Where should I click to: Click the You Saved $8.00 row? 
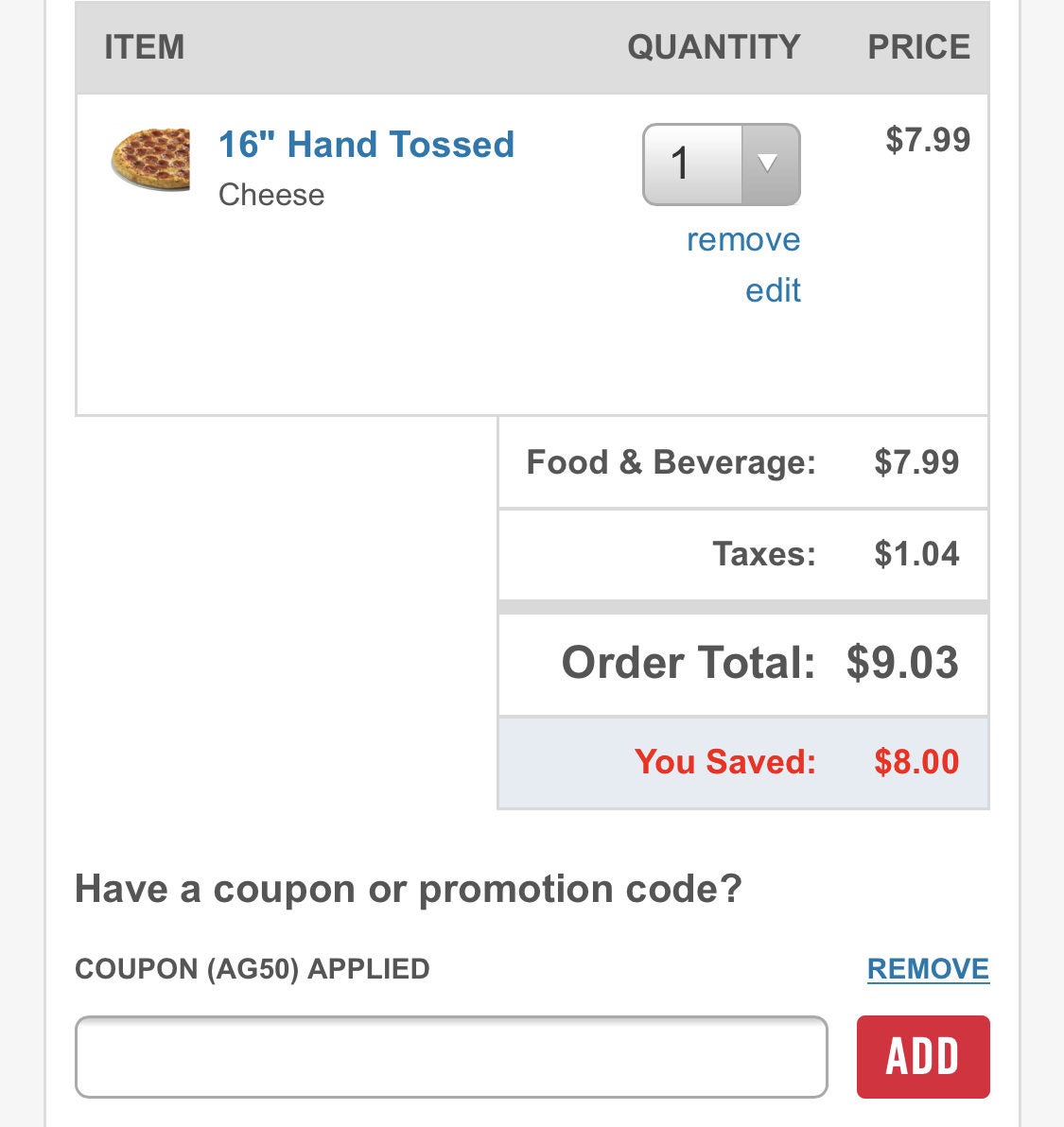[x=743, y=762]
